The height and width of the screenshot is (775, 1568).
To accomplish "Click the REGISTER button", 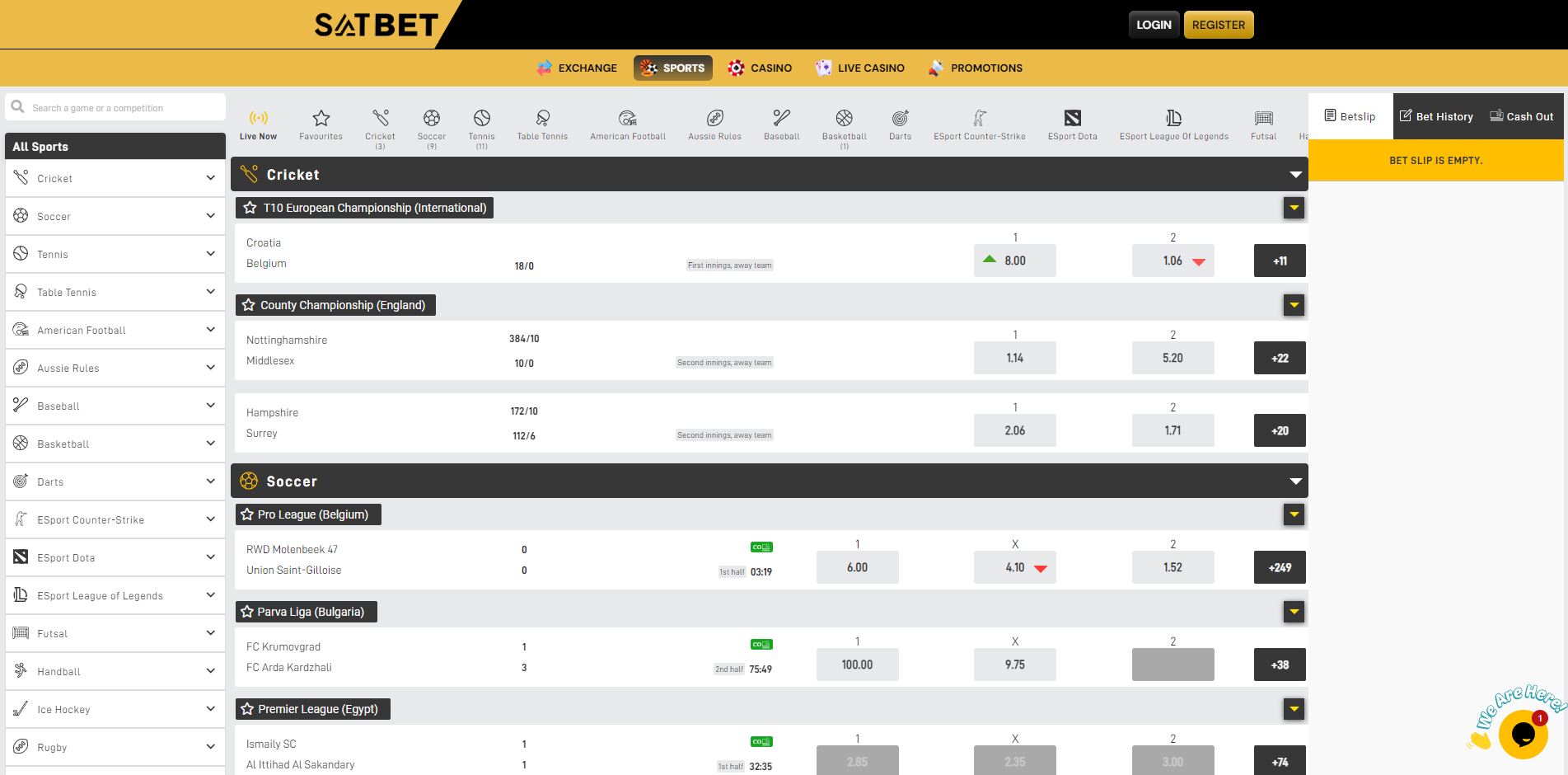I will [1219, 25].
